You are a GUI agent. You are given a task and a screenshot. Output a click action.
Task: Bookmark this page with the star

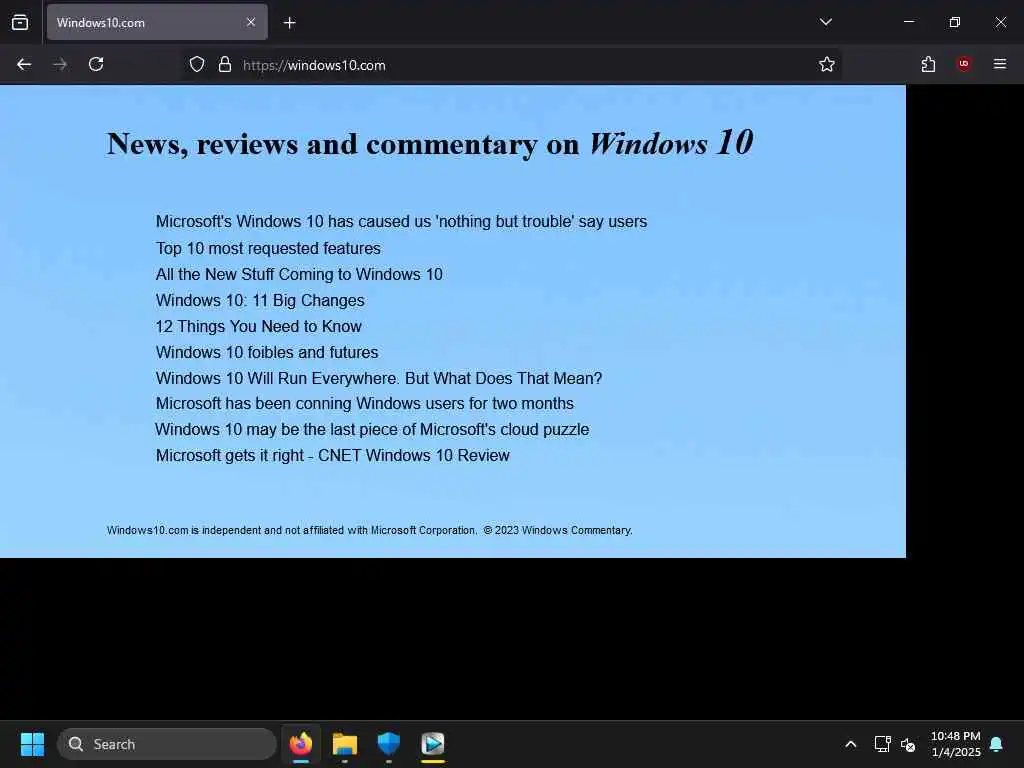tap(827, 64)
